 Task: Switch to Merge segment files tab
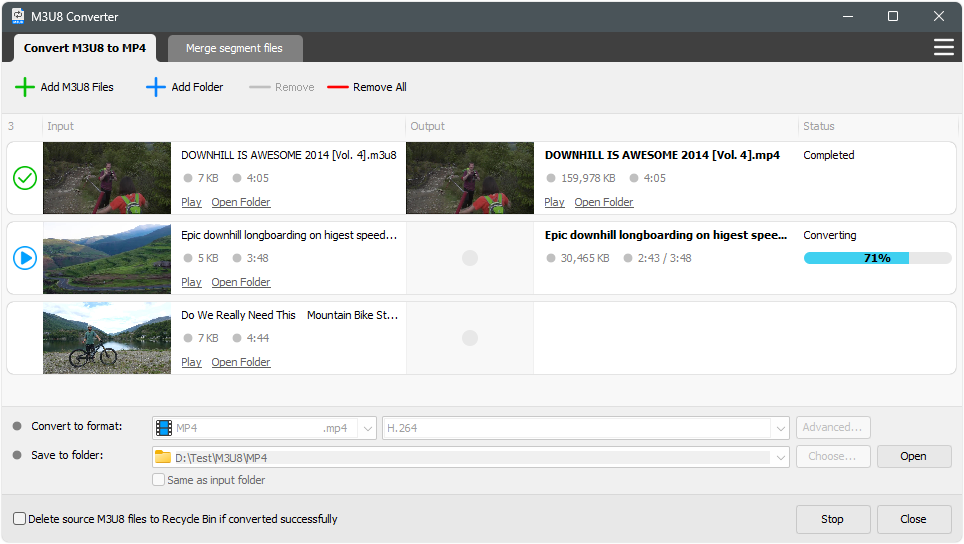coord(234,48)
